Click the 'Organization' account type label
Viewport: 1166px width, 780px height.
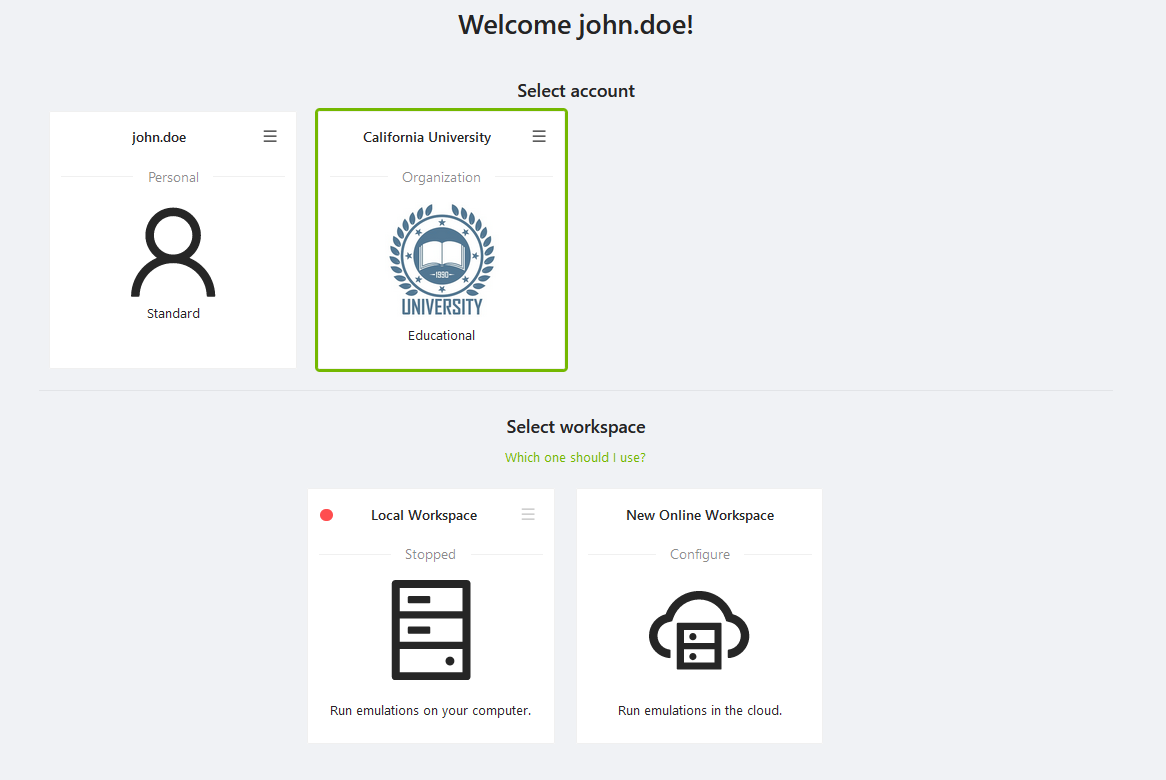point(441,178)
